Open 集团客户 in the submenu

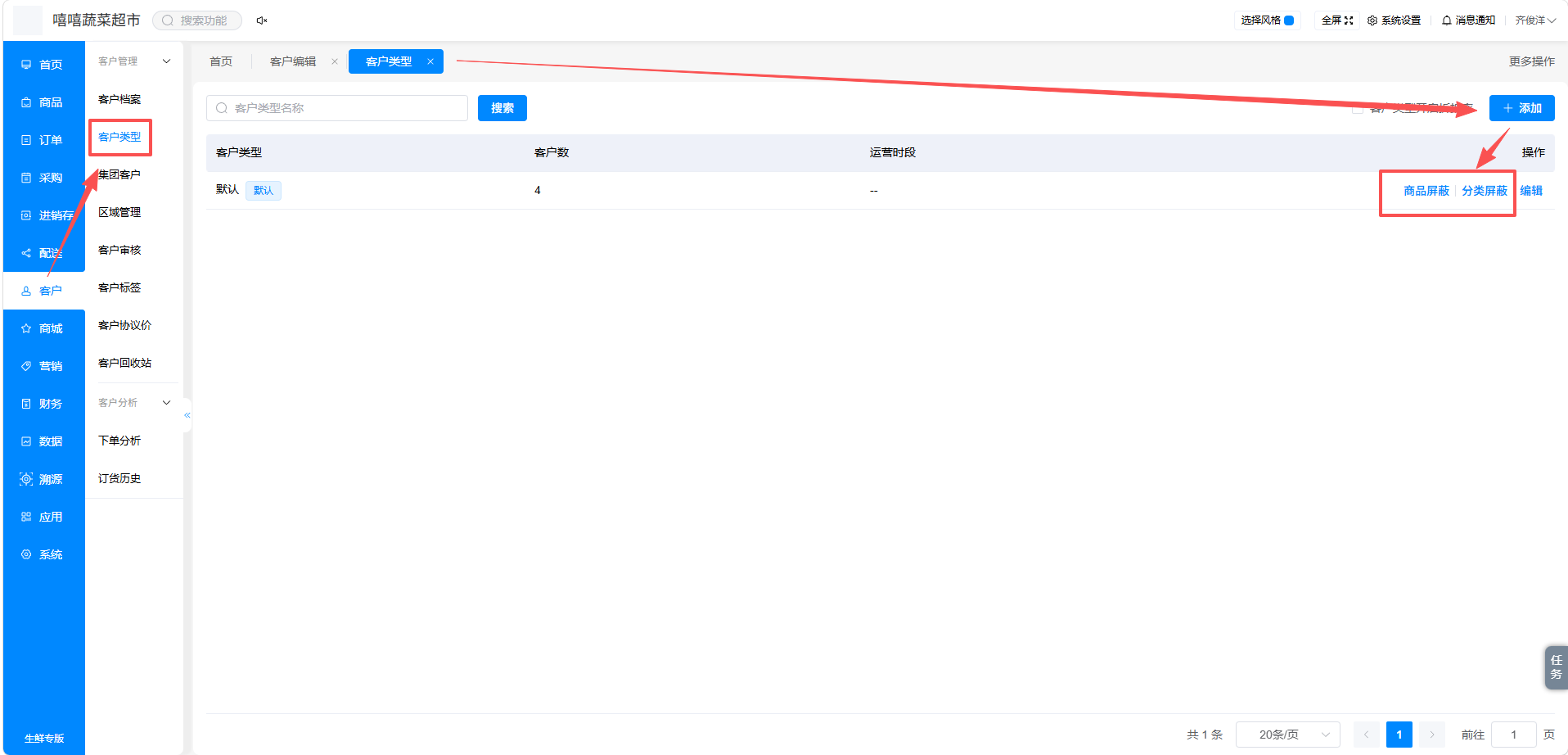click(x=119, y=174)
